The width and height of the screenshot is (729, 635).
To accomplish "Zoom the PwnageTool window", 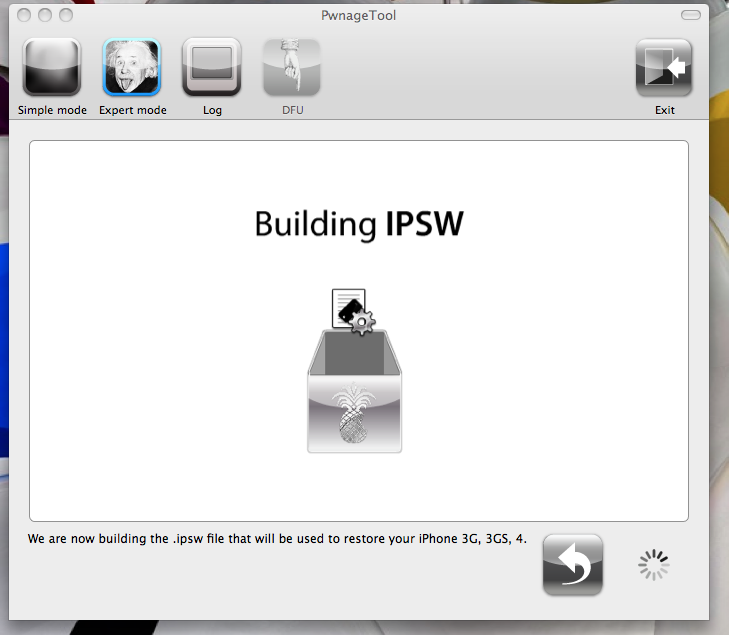I will coord(66,15).
